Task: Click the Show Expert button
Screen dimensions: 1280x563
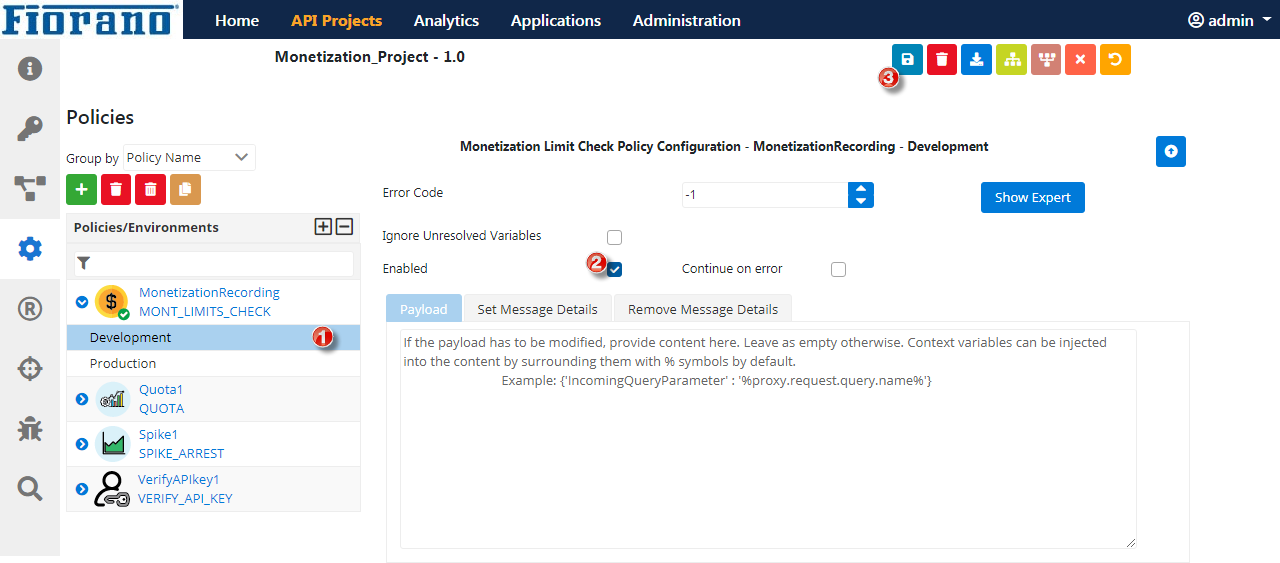Action: click(x=1032, y=197)
